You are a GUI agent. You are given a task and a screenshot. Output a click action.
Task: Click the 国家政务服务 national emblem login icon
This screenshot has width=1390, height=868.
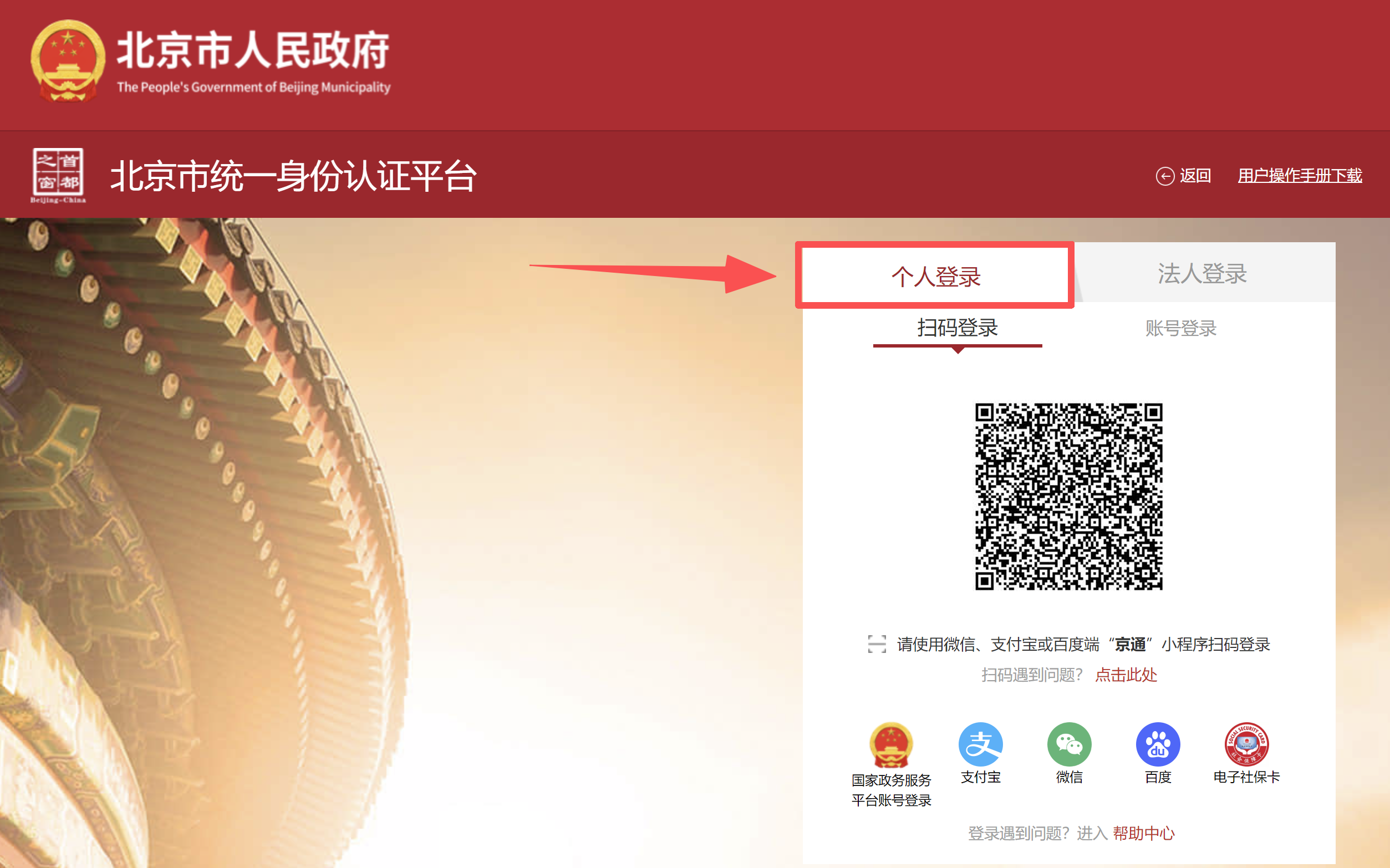pos(891,744)
